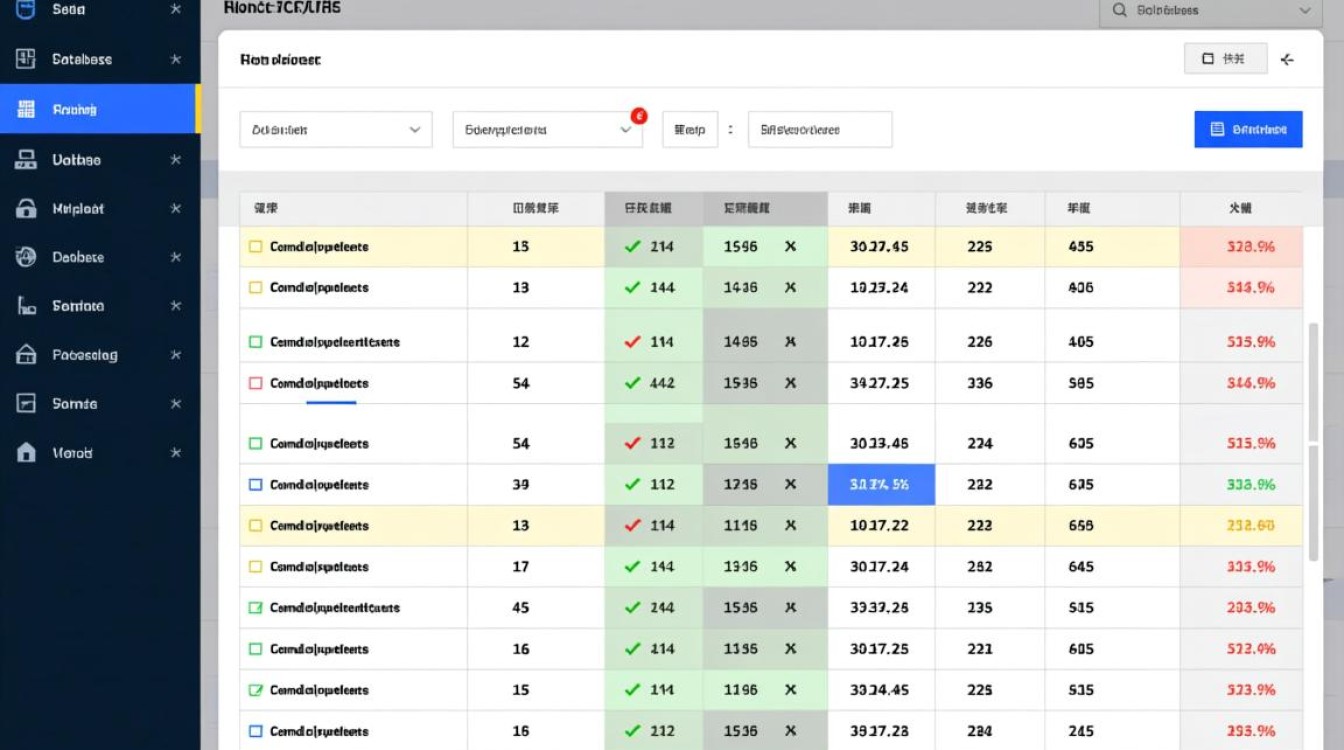Tick the green checkbox in row 12 / 114
The image size is (1344, 750).
click(255, 341)
